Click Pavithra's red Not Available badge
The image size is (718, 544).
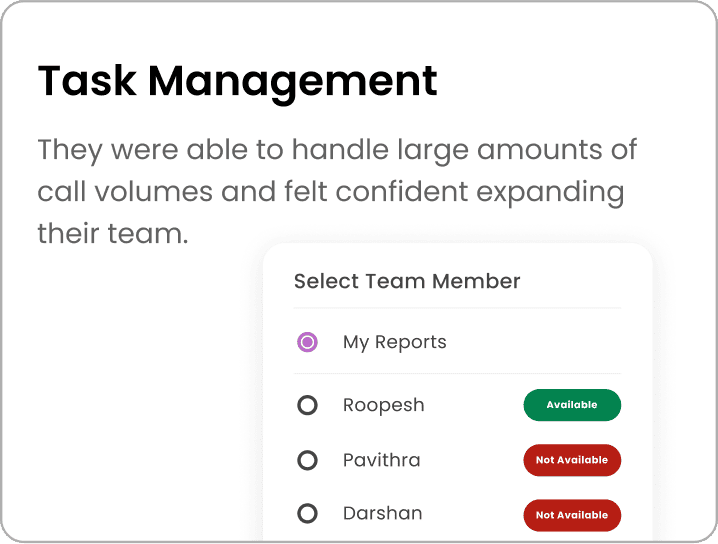572,460
